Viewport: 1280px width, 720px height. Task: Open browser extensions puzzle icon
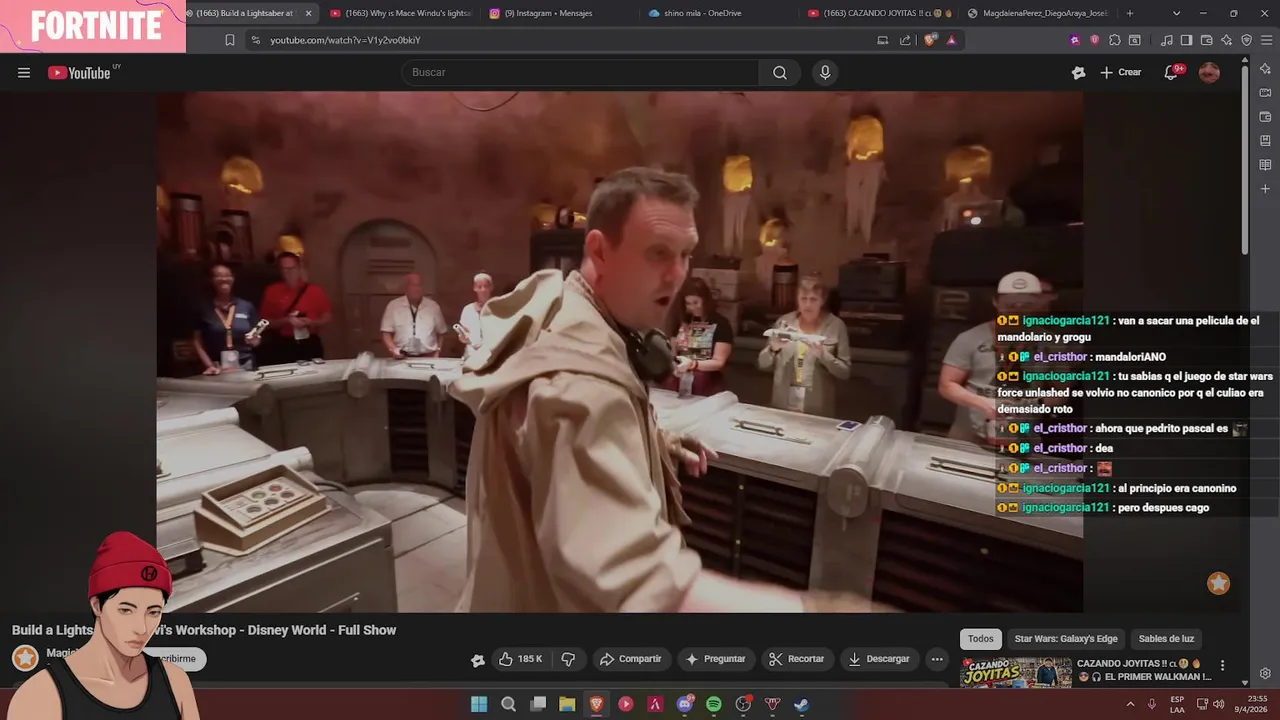coord(1115,40)
